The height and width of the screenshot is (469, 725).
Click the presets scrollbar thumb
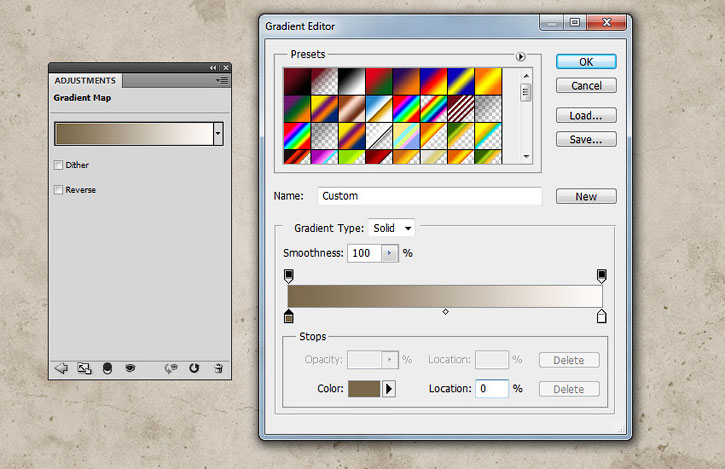526,92
